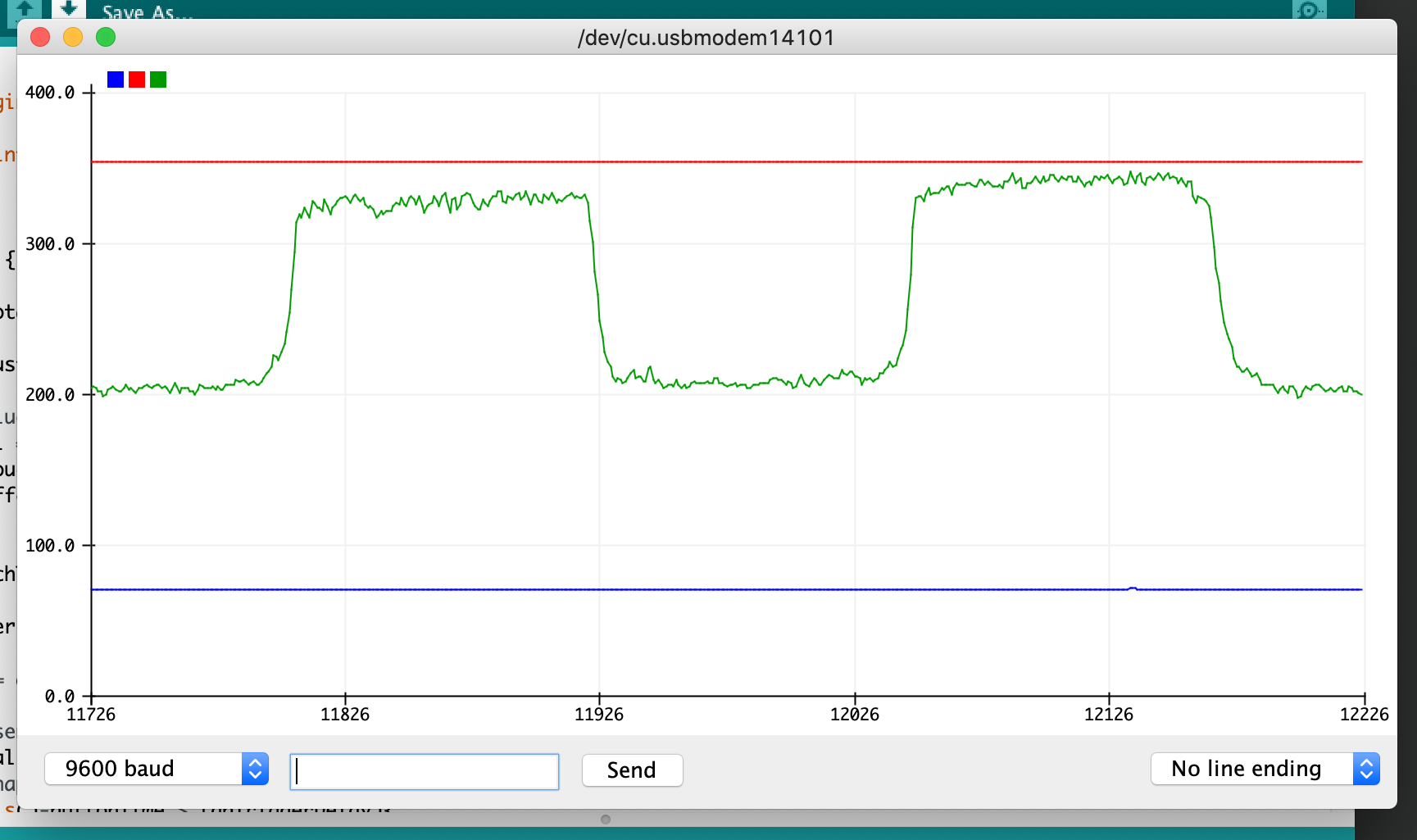This screenshot has height=840, width=1417.
Task: Focus the serial message input field
Action: click(x=425, y=772)
